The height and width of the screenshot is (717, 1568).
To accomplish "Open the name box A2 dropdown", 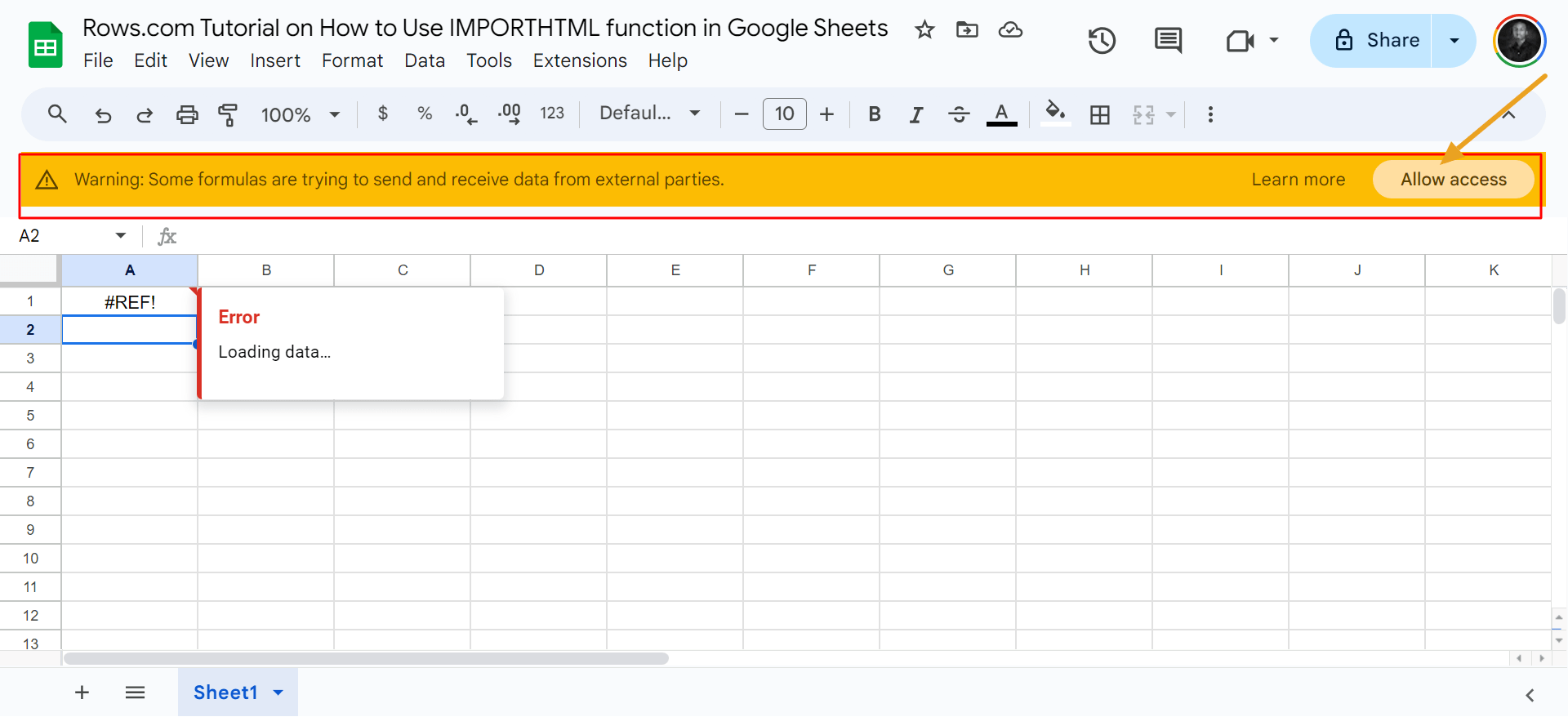I will pos(121,236).
